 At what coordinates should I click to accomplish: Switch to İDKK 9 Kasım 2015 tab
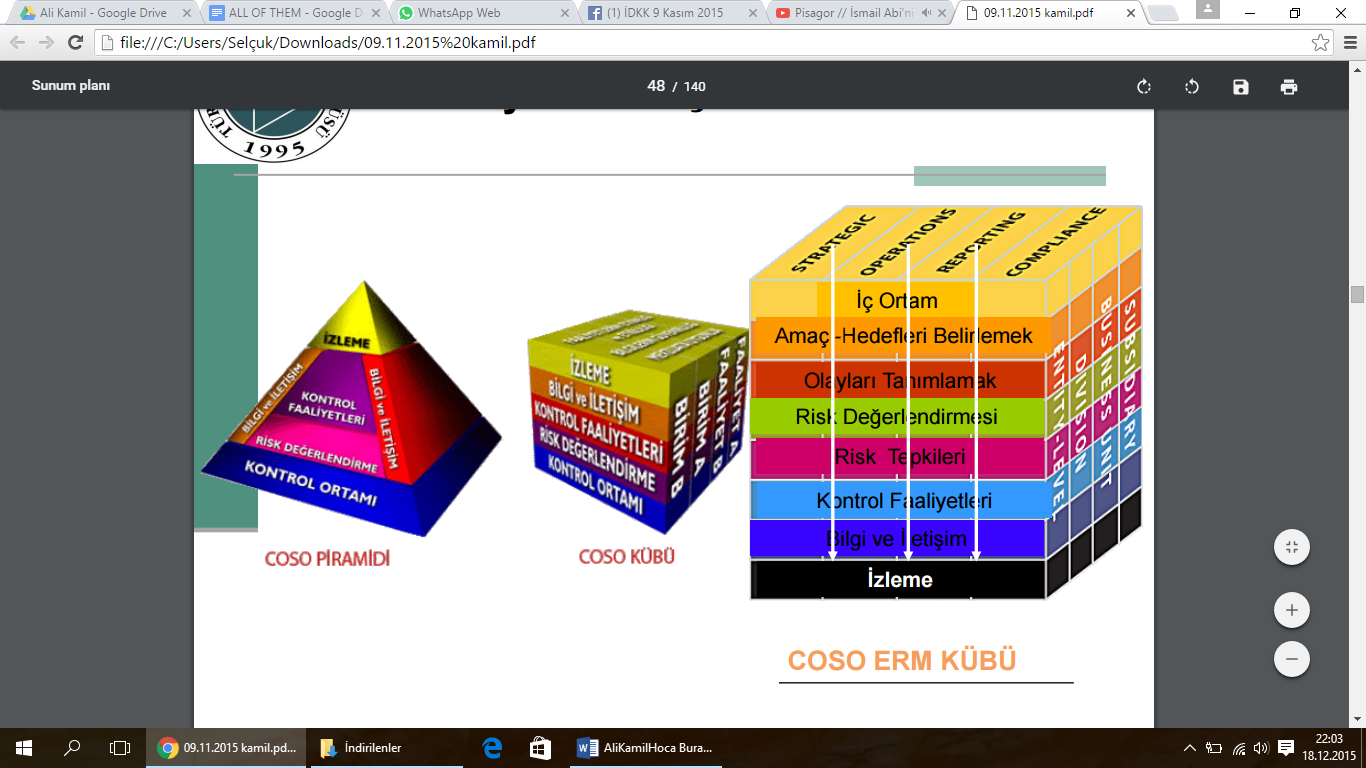click(x=668, y=14)
